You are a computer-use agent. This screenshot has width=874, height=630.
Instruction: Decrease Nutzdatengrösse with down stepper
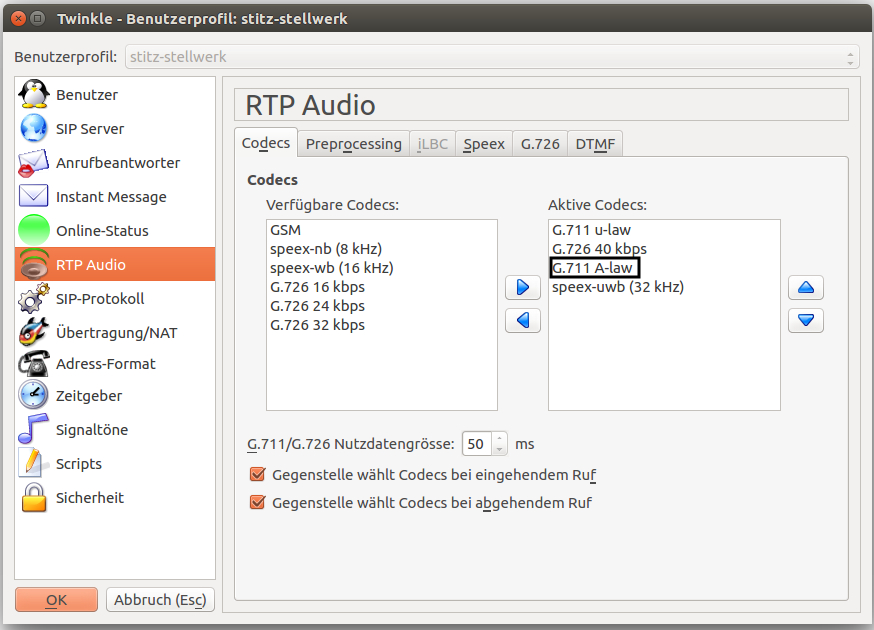[x=500, y=449]
